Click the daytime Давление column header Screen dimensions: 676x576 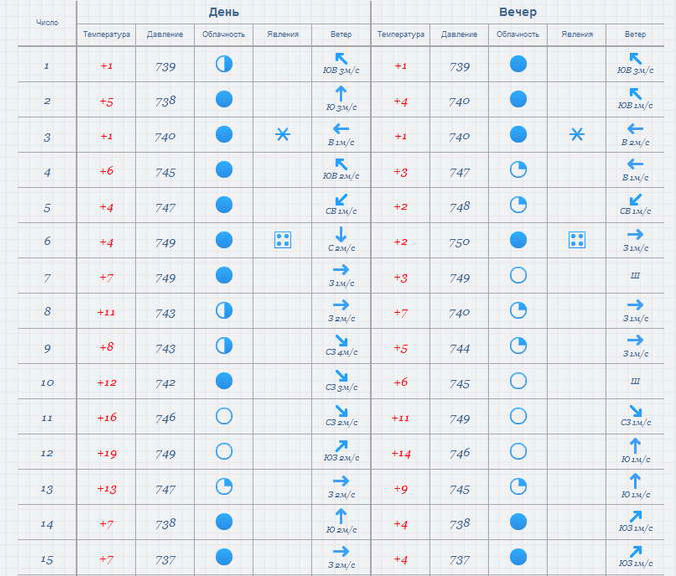165,34
